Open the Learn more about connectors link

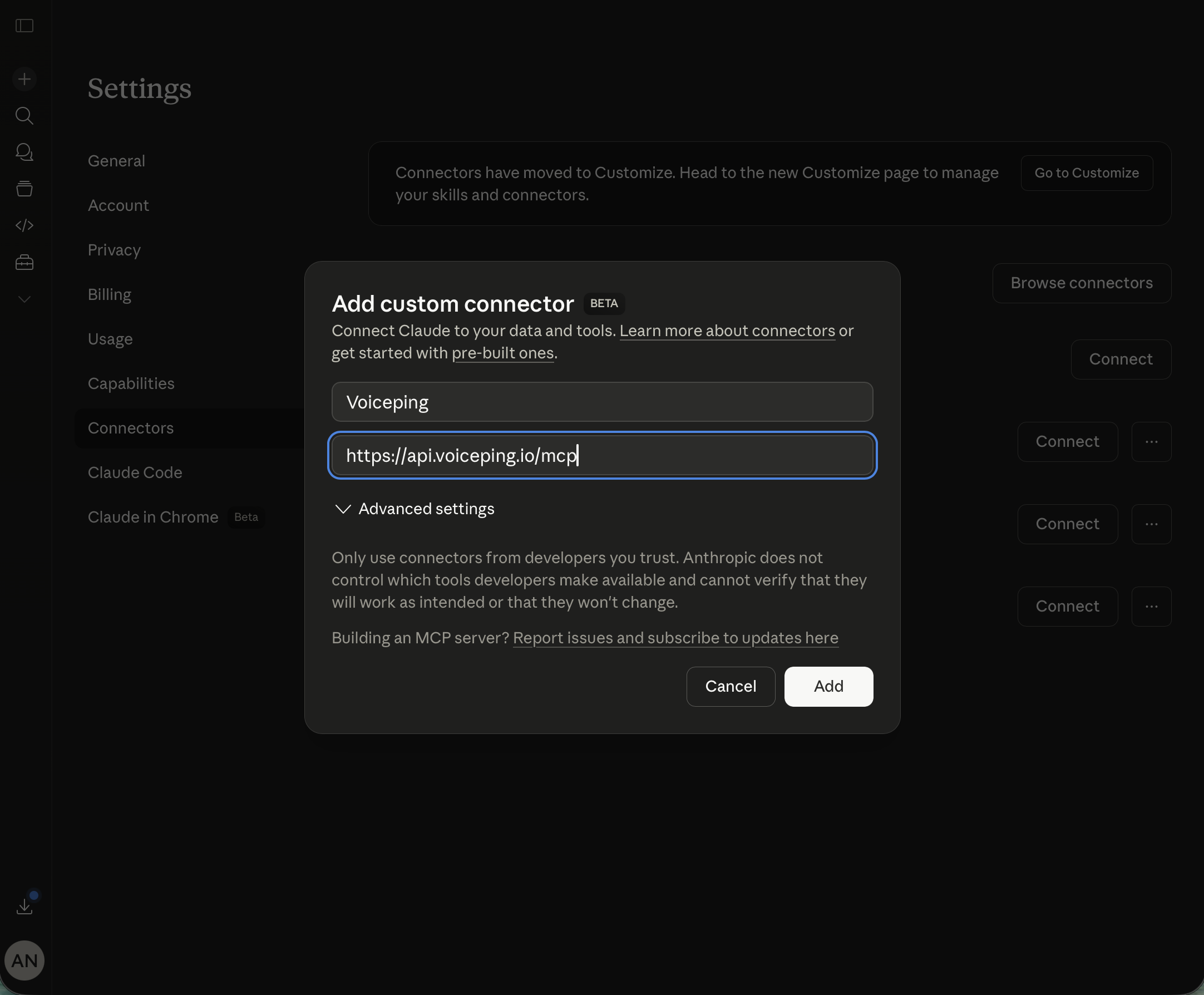pyautogui.click(x=727, y=331)
